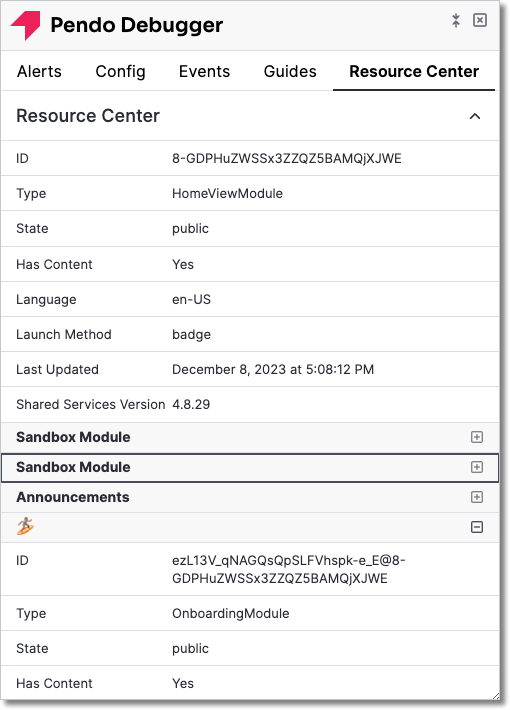Click the ID starting with ezL13V_qNAGQsQpSLFVhspk
510x710 pixels.
[289, 569]
